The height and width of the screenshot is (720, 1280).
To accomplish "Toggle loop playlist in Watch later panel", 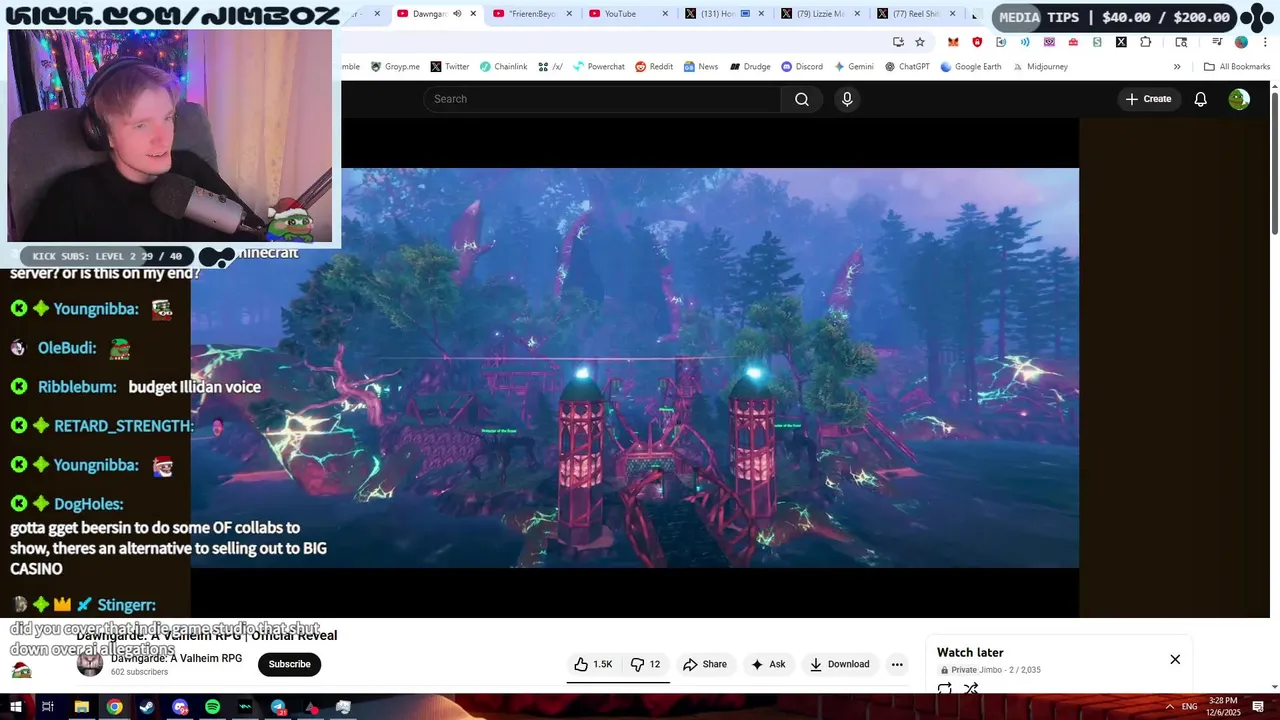I will (x=944, y=689).
